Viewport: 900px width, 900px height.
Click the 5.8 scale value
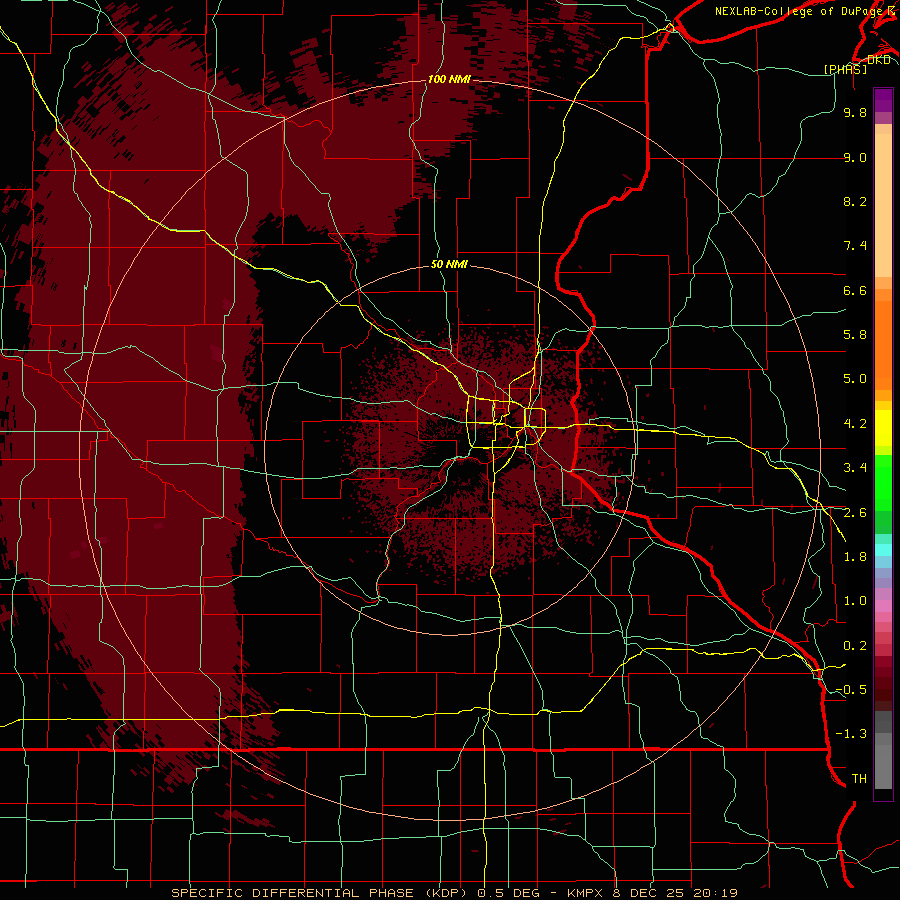click(855, 335)
